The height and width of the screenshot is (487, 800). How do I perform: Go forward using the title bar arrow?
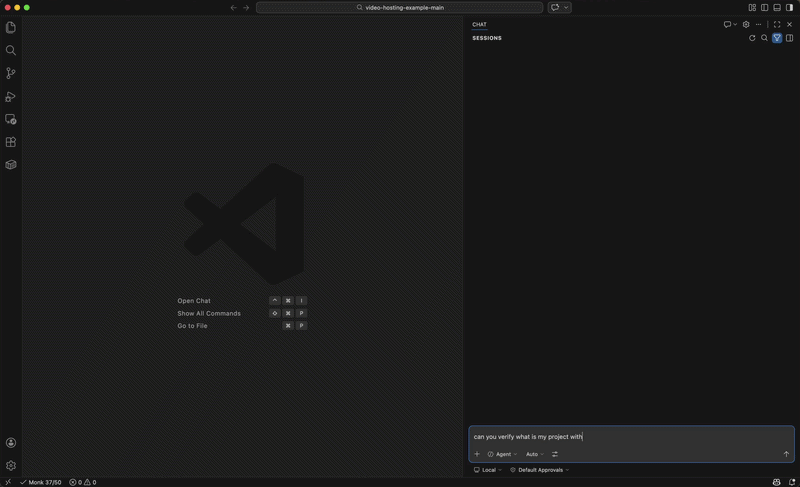pos(246,8)
